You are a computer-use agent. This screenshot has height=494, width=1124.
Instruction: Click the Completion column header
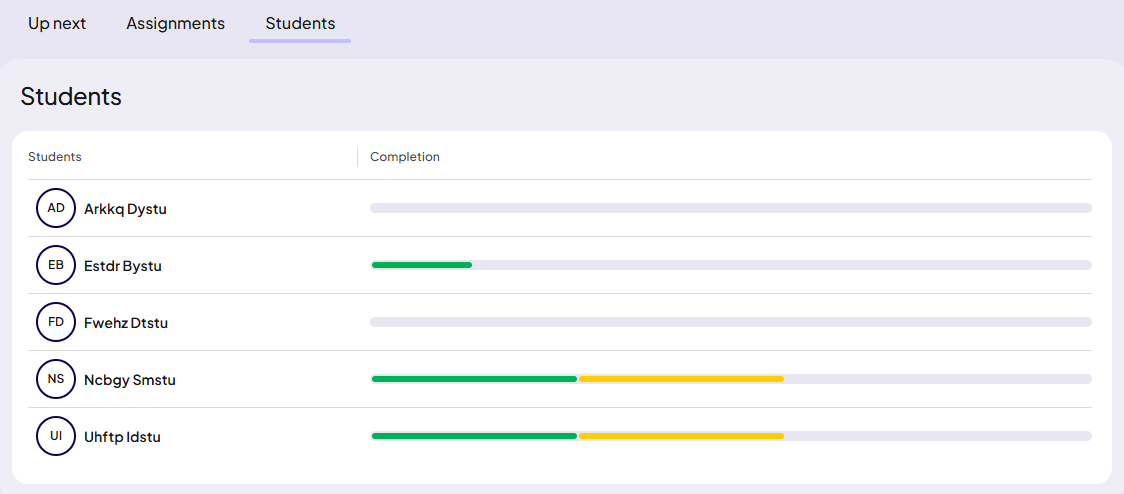(x=405, y=157)
